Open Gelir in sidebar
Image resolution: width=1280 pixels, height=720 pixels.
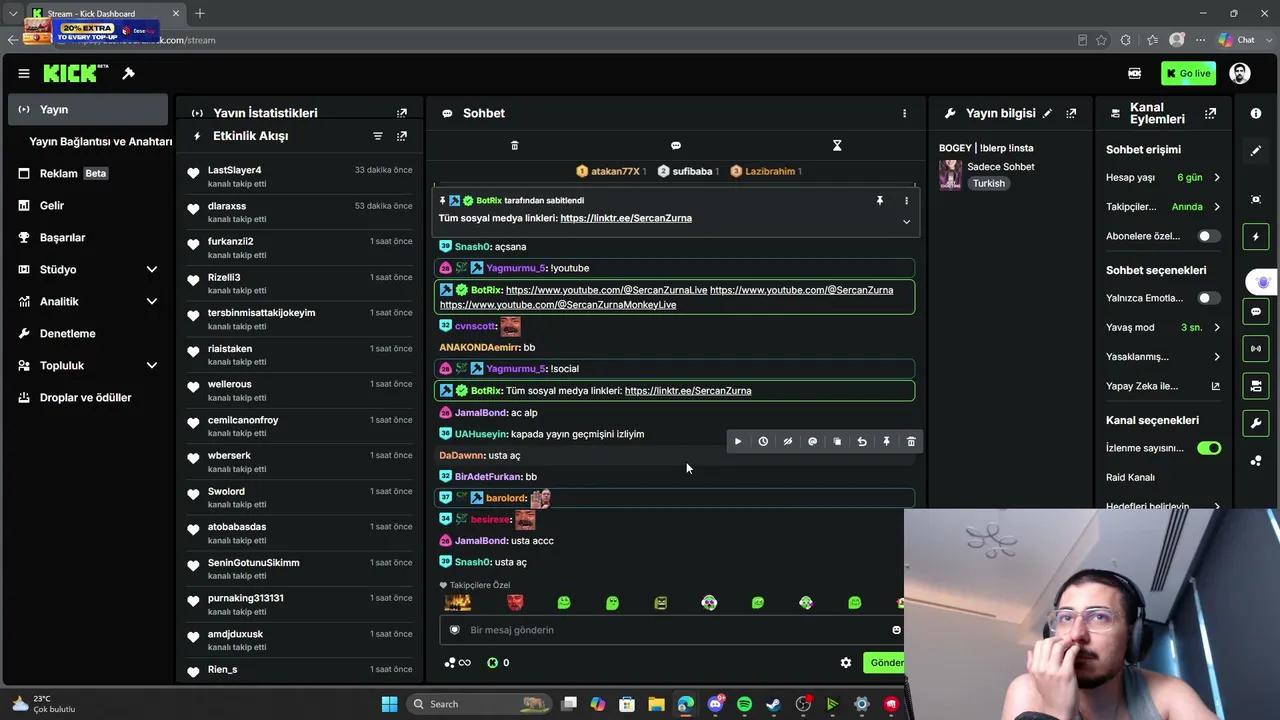tap(88, 206)
